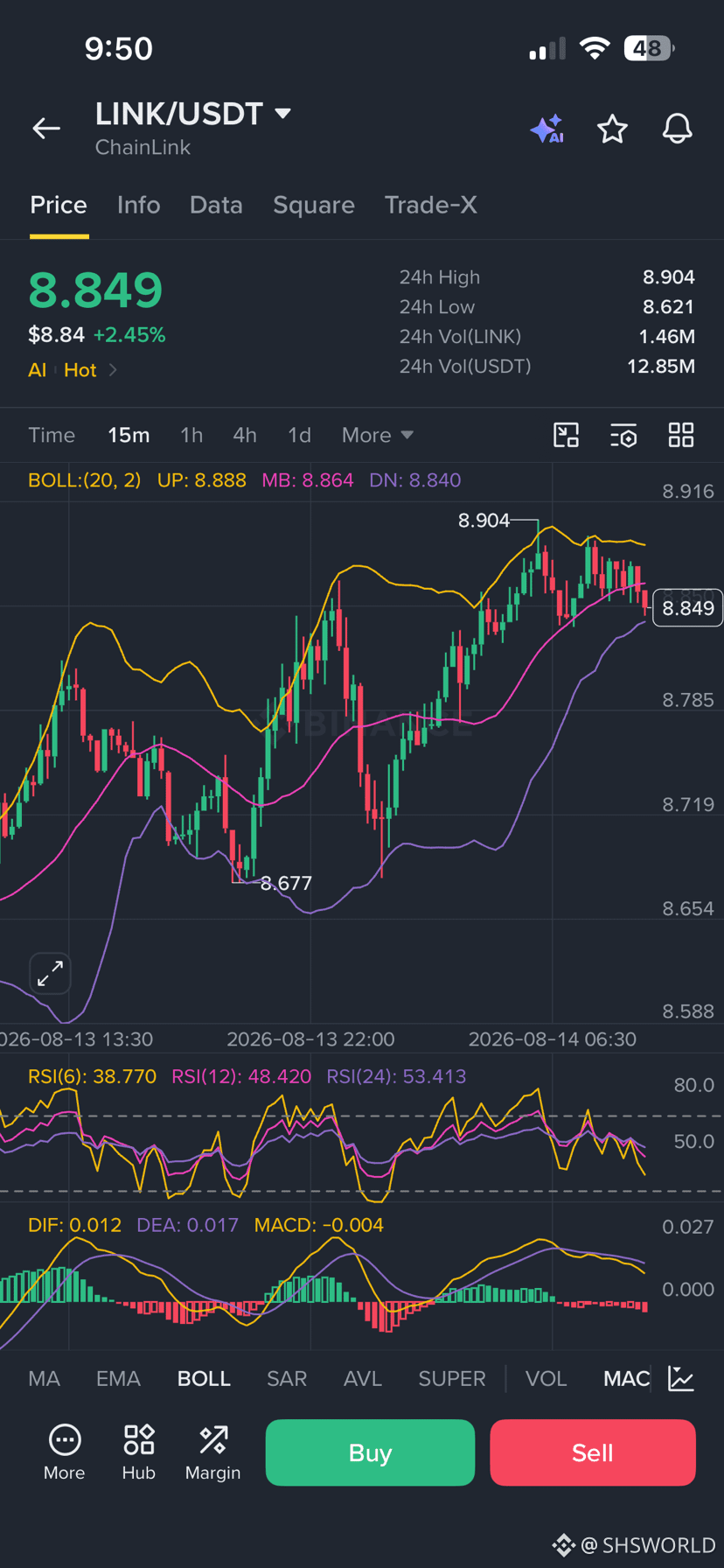Screen dimensions: 724x1568
Task: Tap the chart drawing tools icon
Action: click(567, 435)
